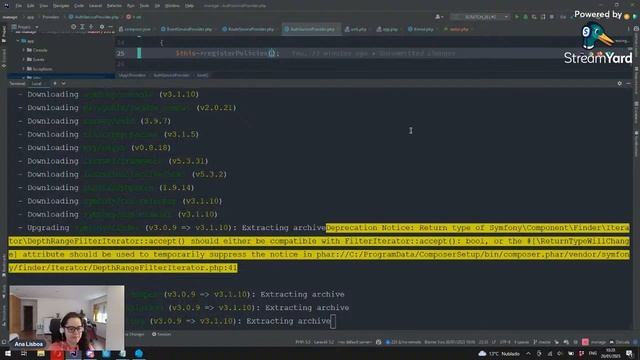This screenshot has height=360, width=640.
Task: Hide the Project tool window
Action: coord(110,27)
